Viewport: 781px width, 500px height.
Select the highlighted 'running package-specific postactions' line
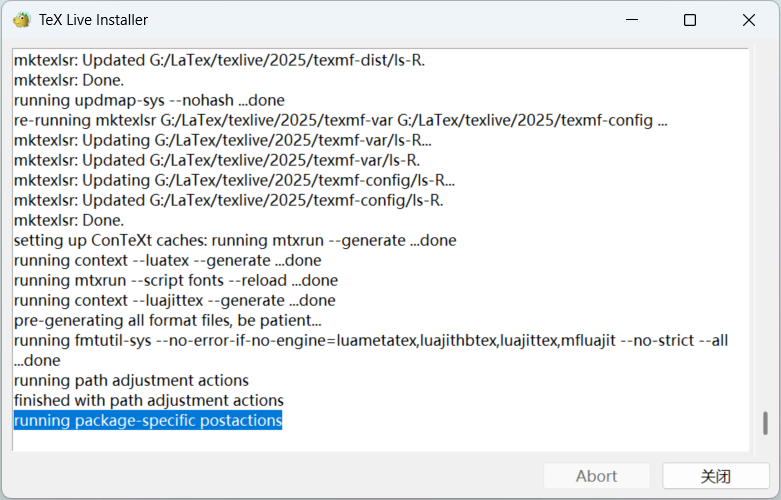[148, 420]
